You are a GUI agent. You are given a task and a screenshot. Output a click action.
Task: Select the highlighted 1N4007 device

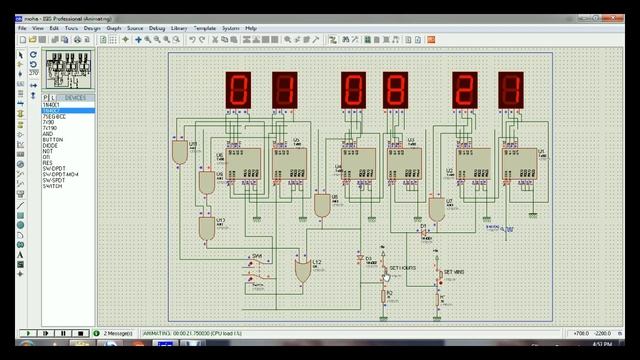coord(68,111)
